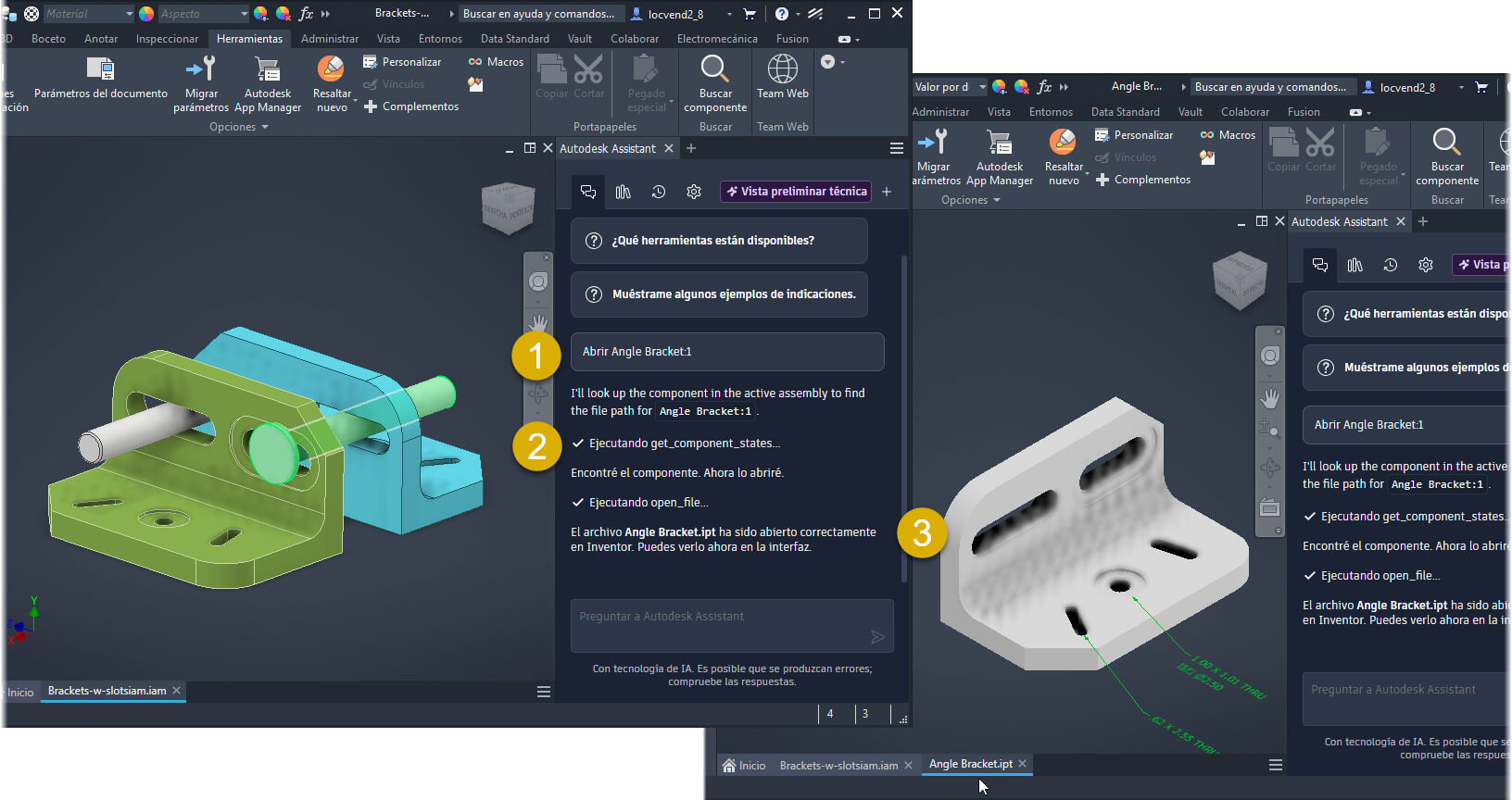The height and width of the screenshot is (800, 1512).
Task: Open Electromecánica ribbon tab
Action: coord(717,39)
